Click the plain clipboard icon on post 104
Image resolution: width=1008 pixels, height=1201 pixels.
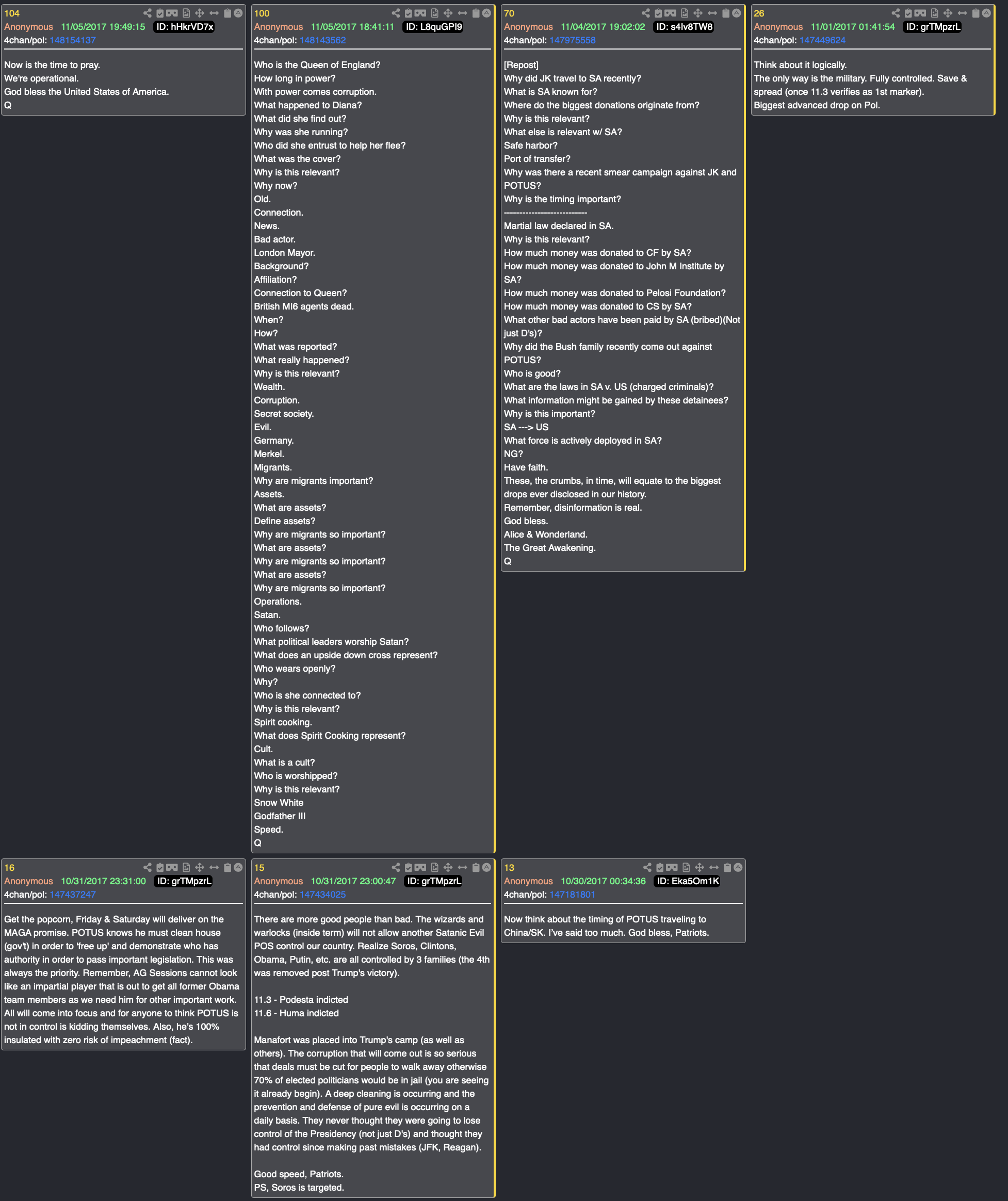pyautogui.click(x=227, y=13)
